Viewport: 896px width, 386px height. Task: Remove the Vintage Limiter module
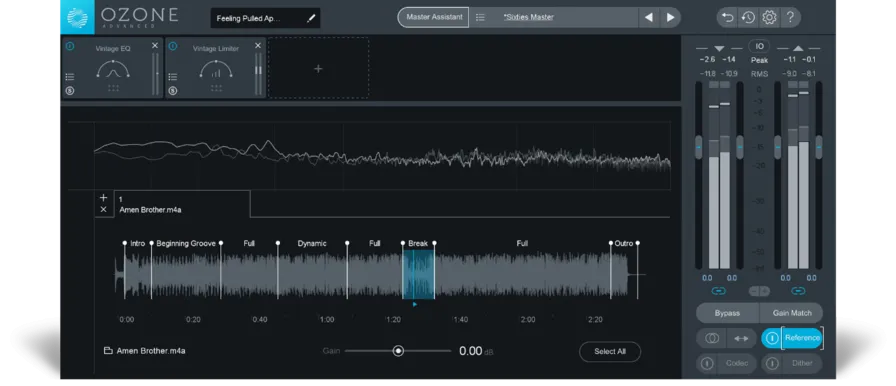(258, 46)
